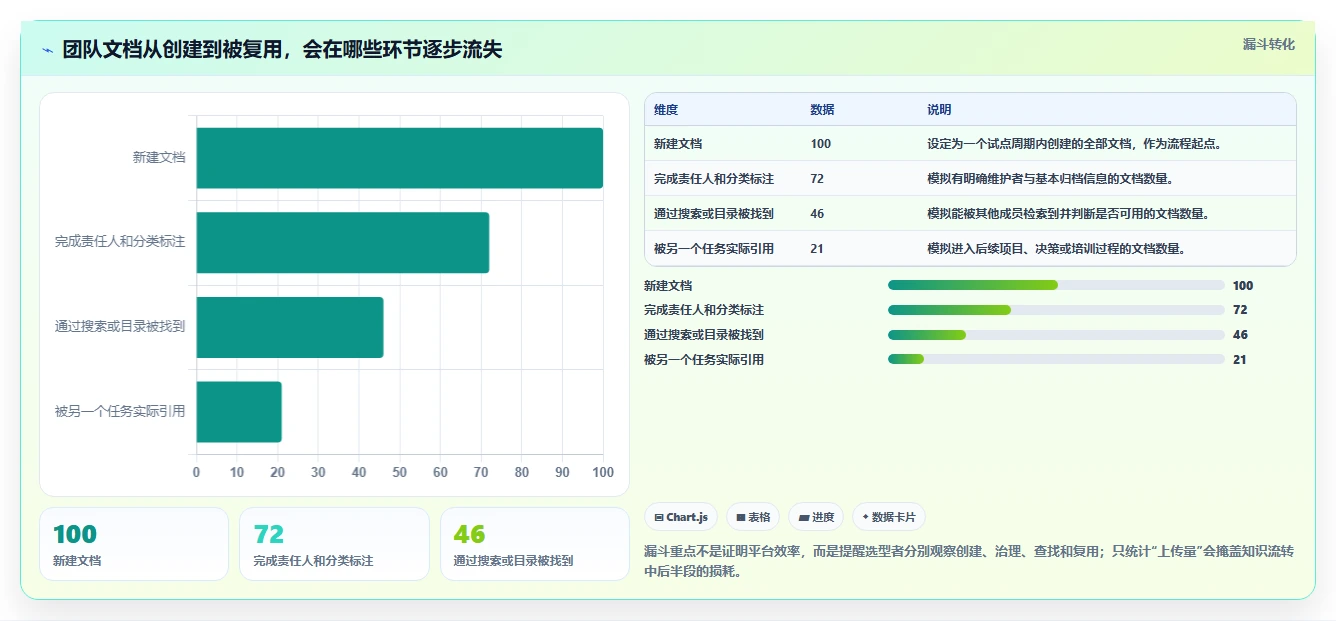The height and width of the screenshot is (621, 1336).
Task: Select table cell 通过搜索或目录被找到
Action: click(x=714, y=214)
